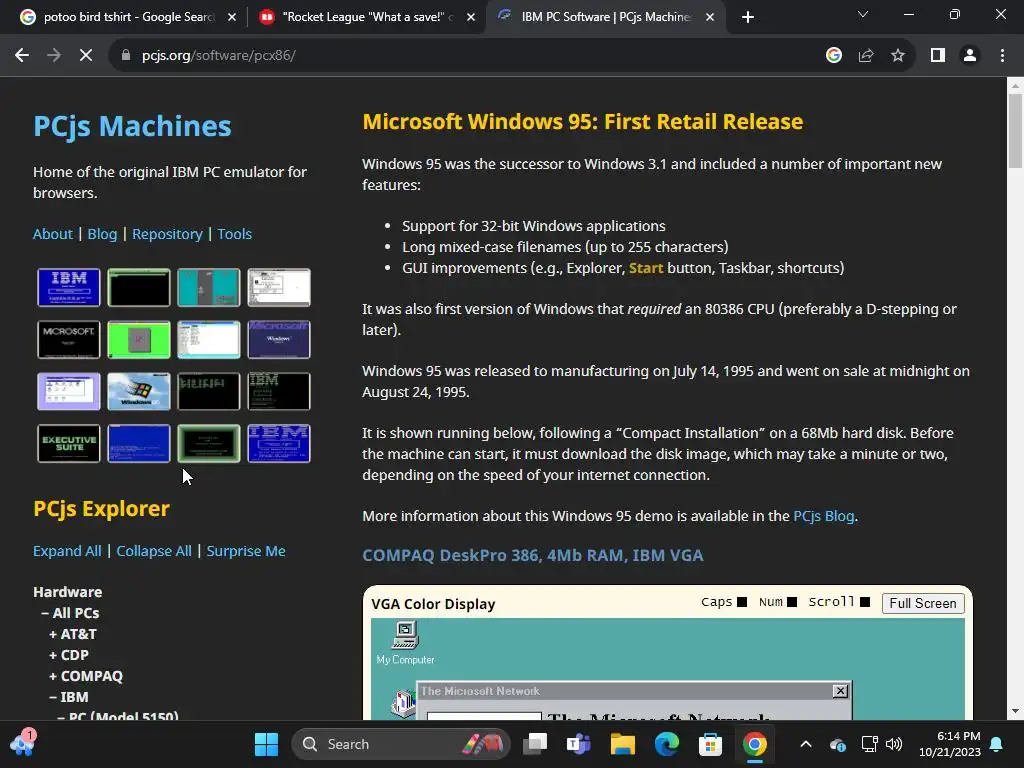The height and width of the screenshot is (768, 1024).
Task: Click the yellow Start link in bullet list
Action: (646, 268)
